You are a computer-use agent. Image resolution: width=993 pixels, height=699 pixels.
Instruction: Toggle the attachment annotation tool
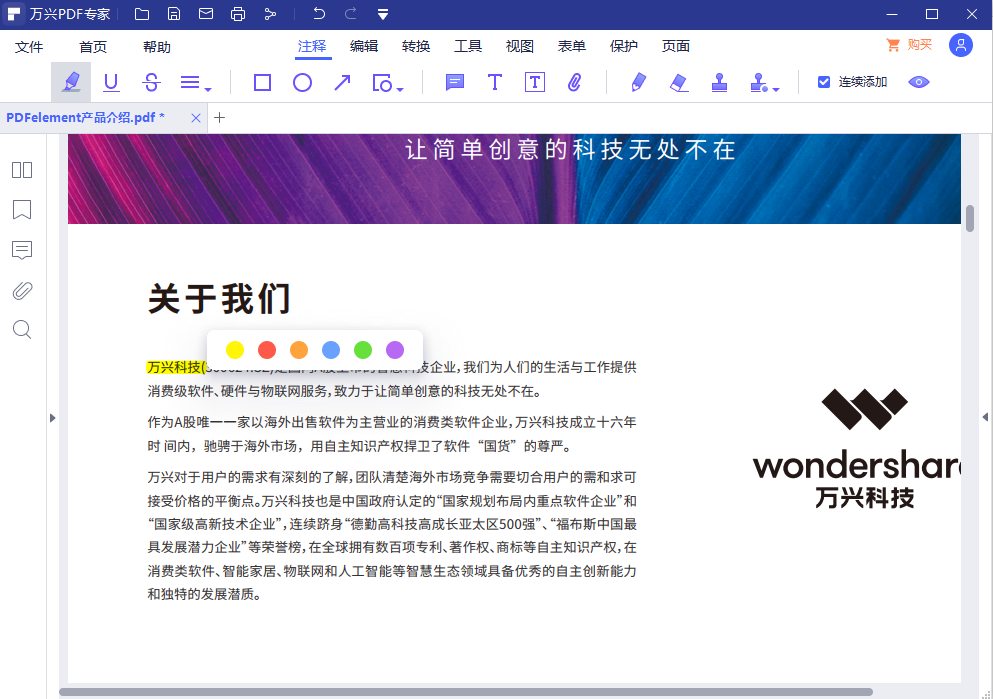coord(576,82)
